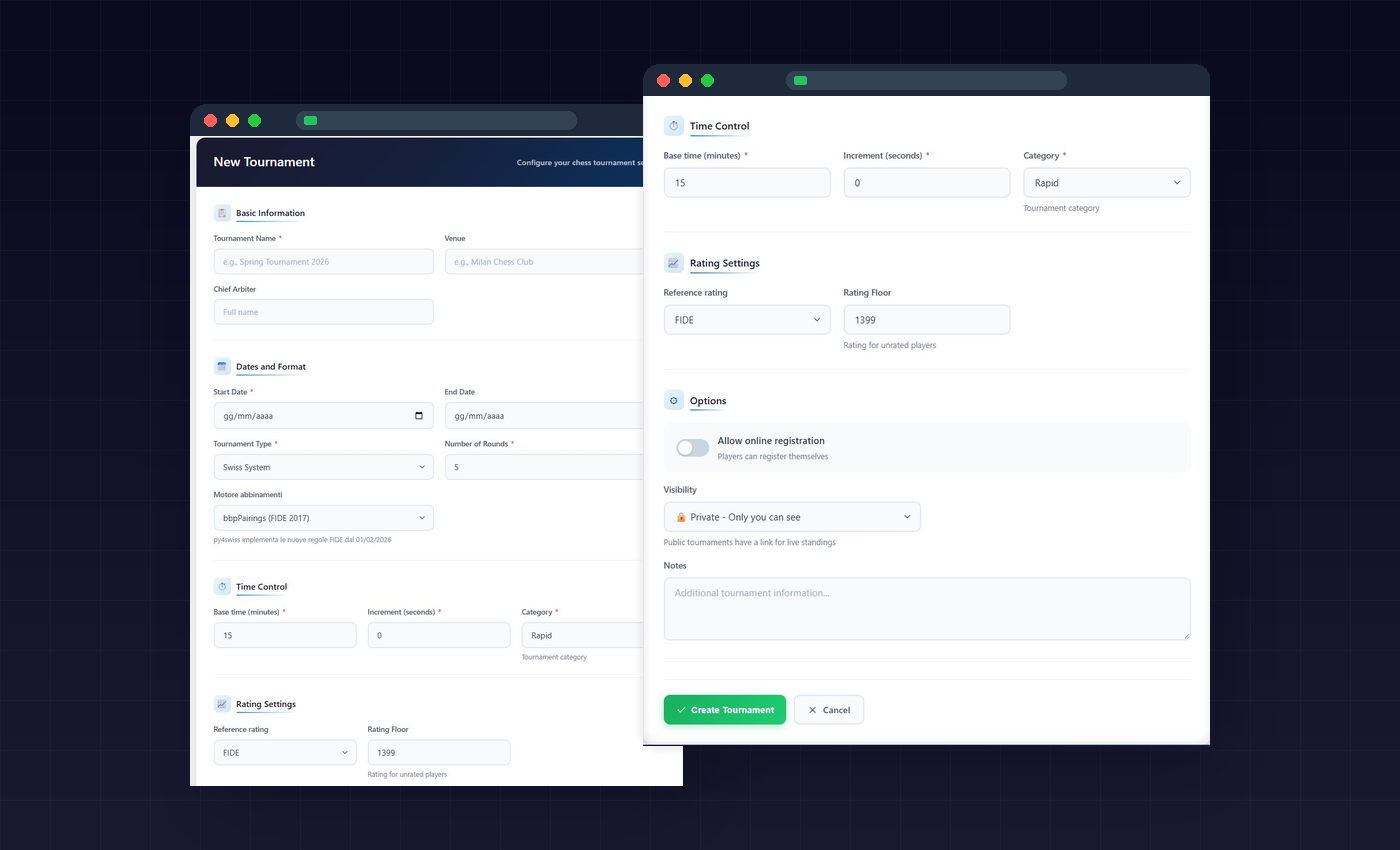Open the Start Date calendar picker icon

click(418, 416)
